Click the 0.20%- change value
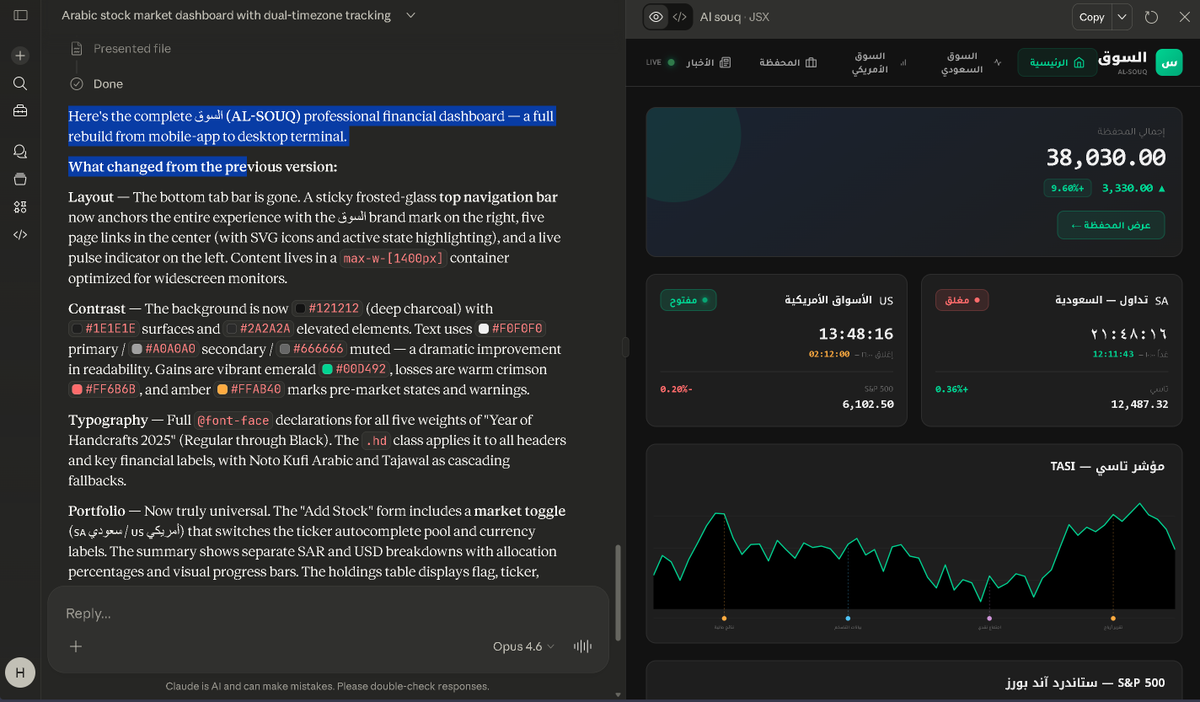Viewport: 1200px width, 702px height. pyautogui.click(x=677, y=388)
